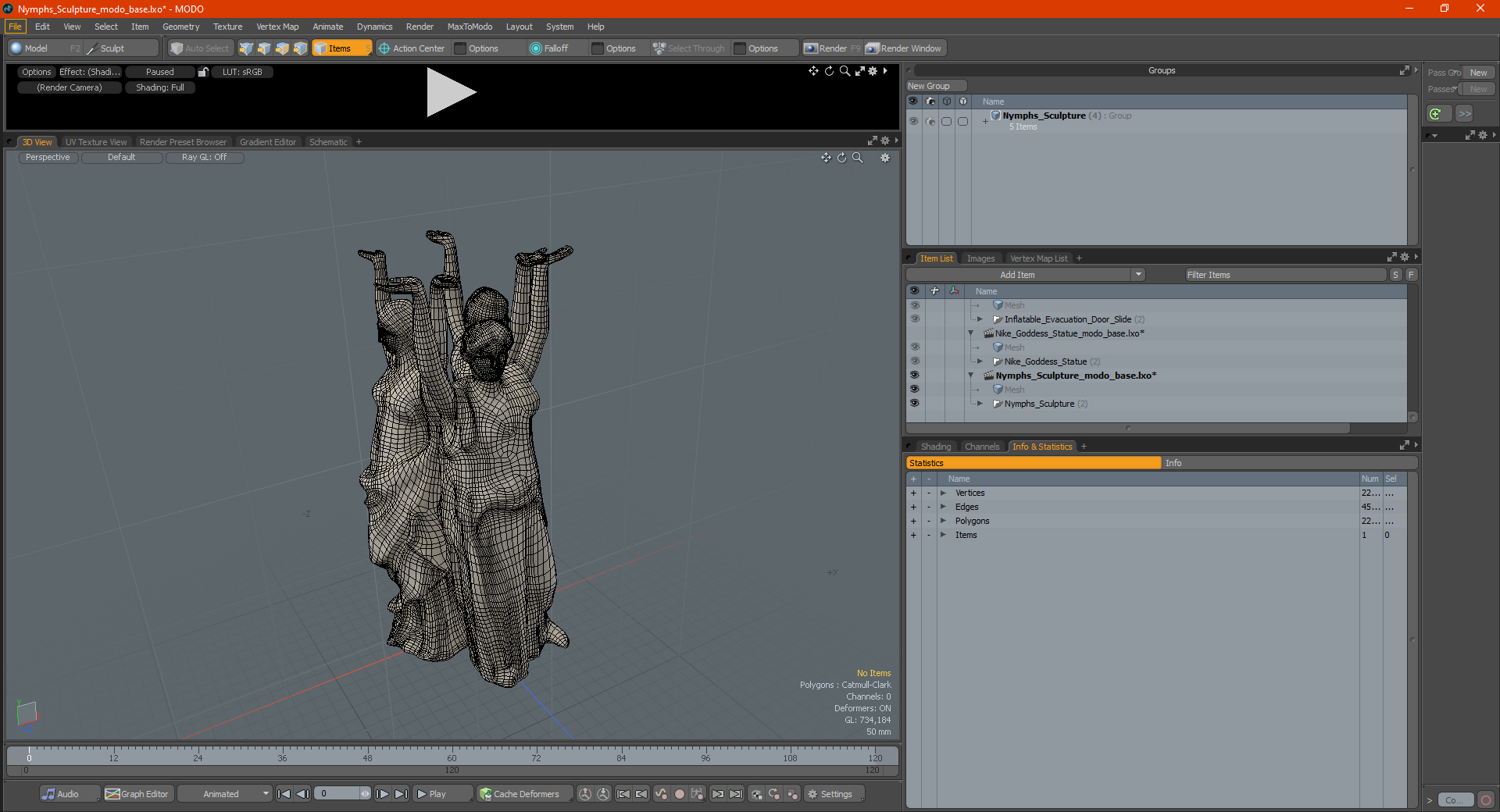Switch to UV Texture View tab

point(96,142)
